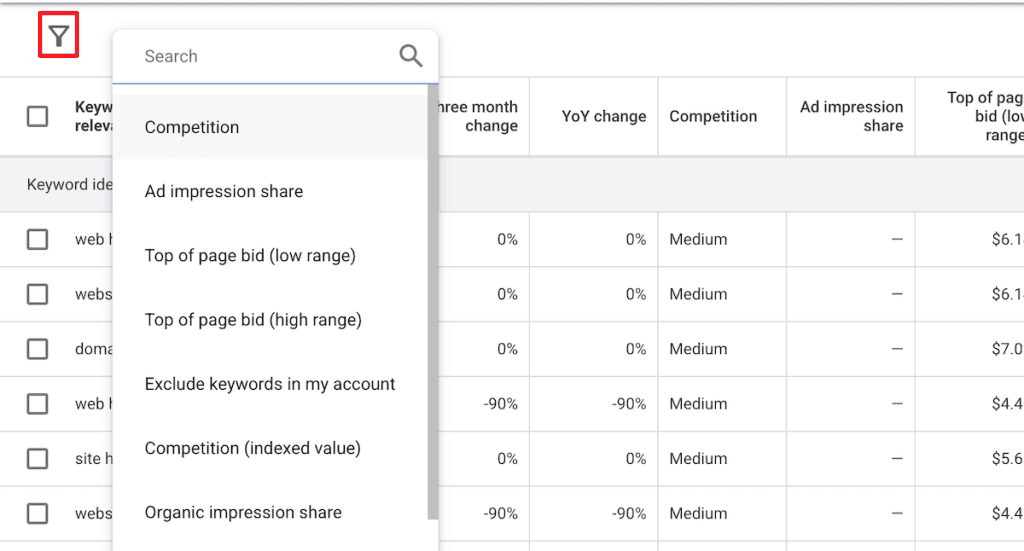Sort by Three month change column header
Viewport: 1024px width, 551px height.
(478, 116)
